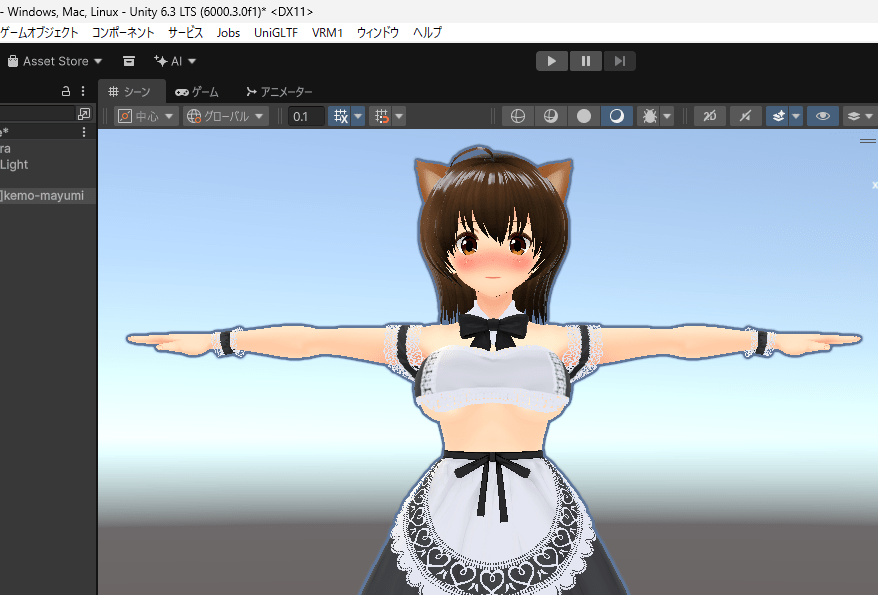Screen dimensions: 878x595
Task: Toggle hidden objects visibility eye icon
Action: click(x=823, y=116)
